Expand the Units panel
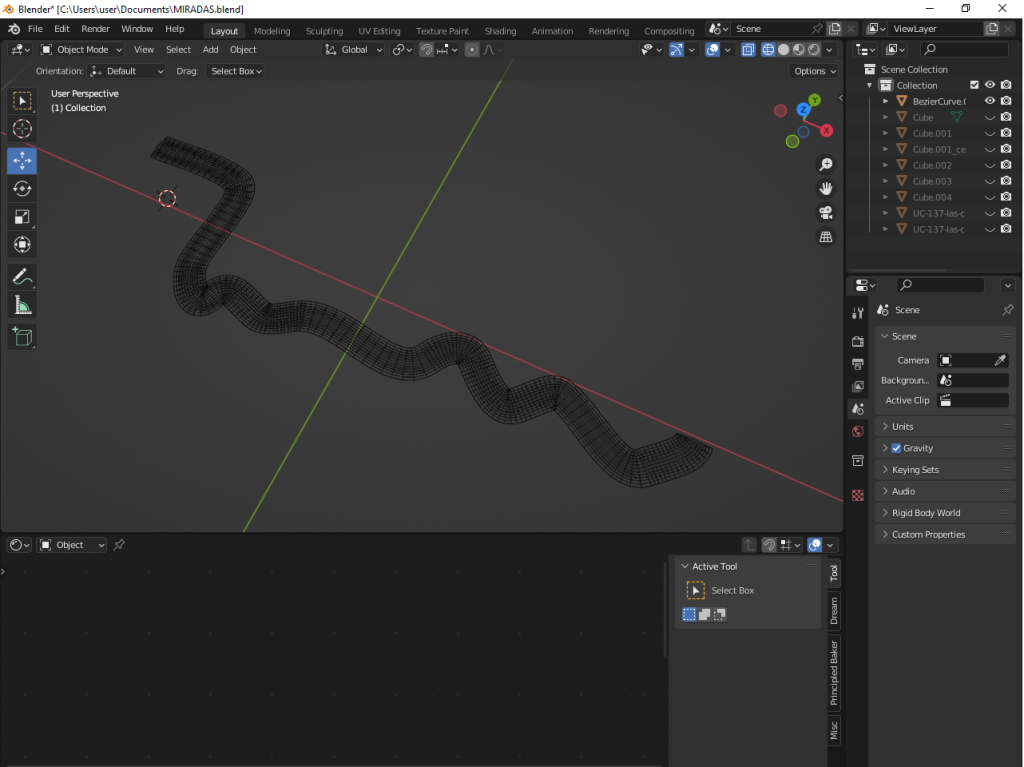This screenshot has height=767, width=1024. 902,426
